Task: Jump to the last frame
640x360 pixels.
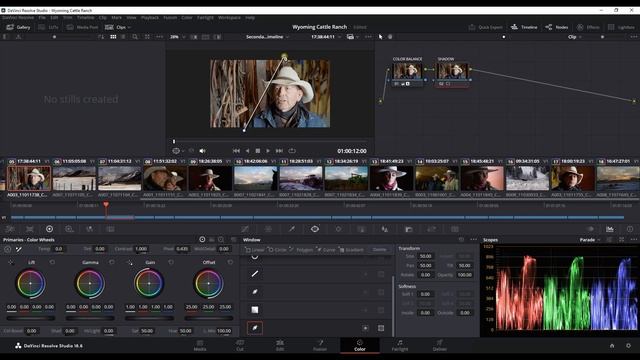Action: point(279,151)
